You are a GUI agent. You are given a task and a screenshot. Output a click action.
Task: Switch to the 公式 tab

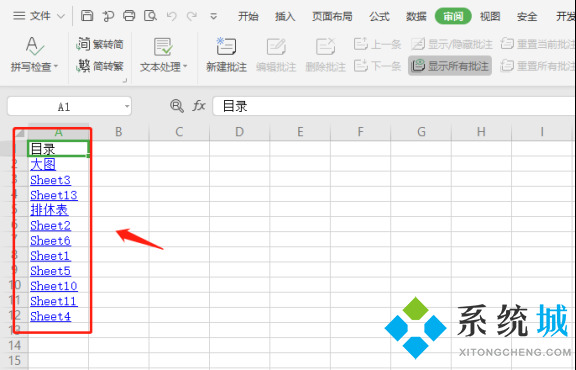point(379,17)
